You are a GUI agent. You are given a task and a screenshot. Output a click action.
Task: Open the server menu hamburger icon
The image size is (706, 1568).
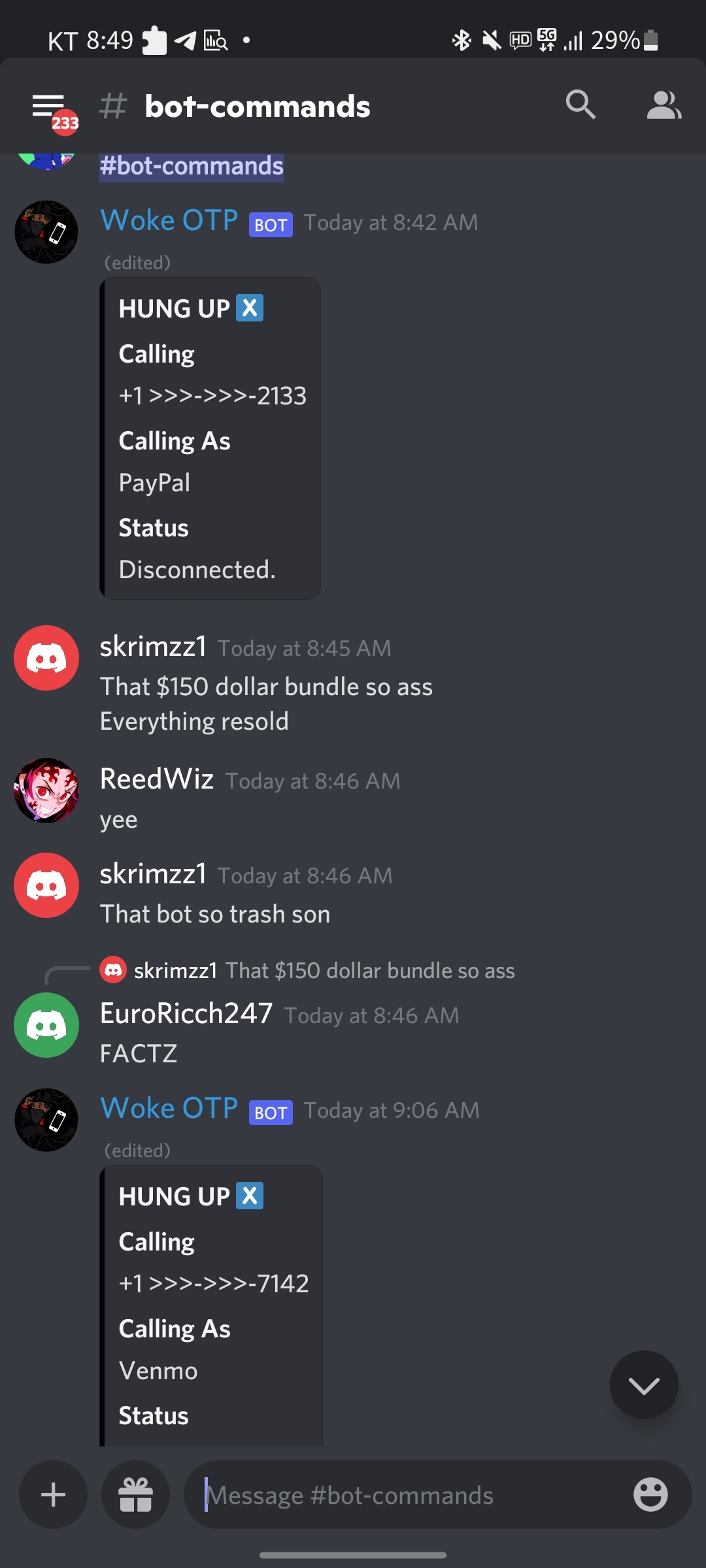(x=48, y=106)
